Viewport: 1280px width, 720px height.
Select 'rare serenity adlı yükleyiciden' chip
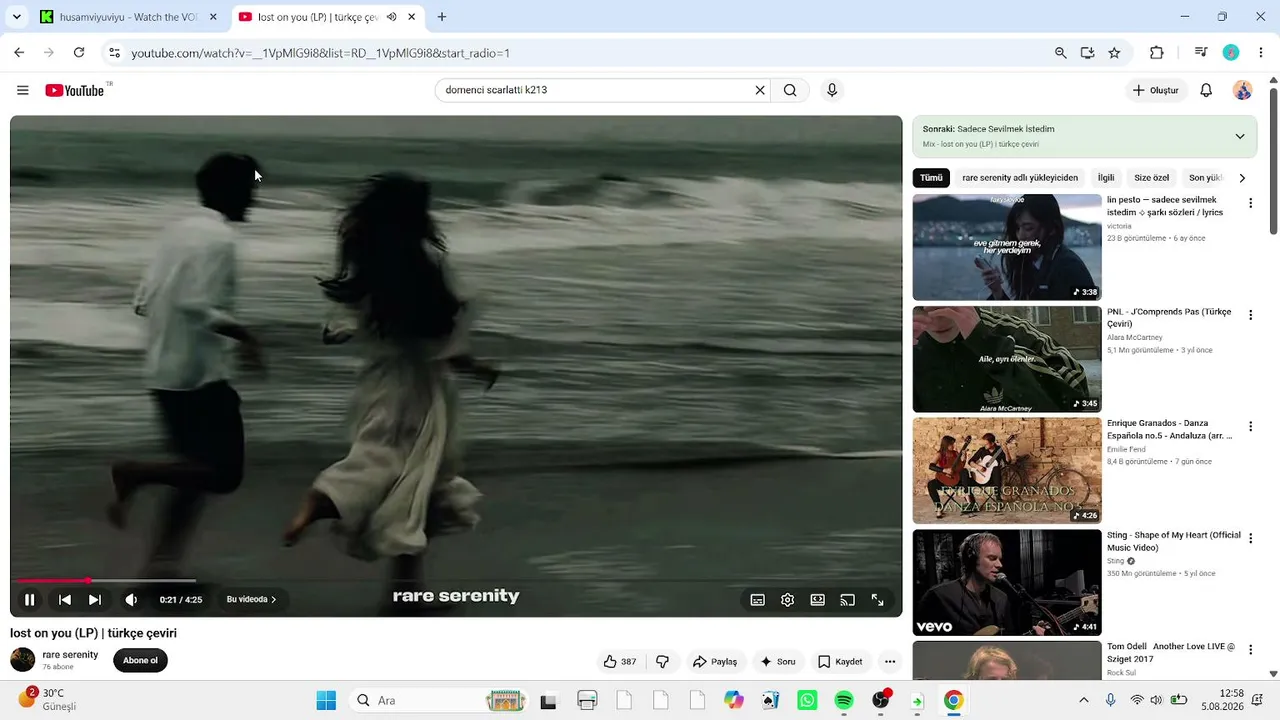[x=1020, y=178]
